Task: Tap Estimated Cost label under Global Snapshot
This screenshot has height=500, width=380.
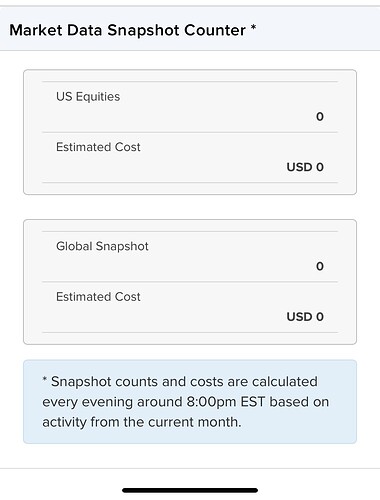Action: click(98, 297)
